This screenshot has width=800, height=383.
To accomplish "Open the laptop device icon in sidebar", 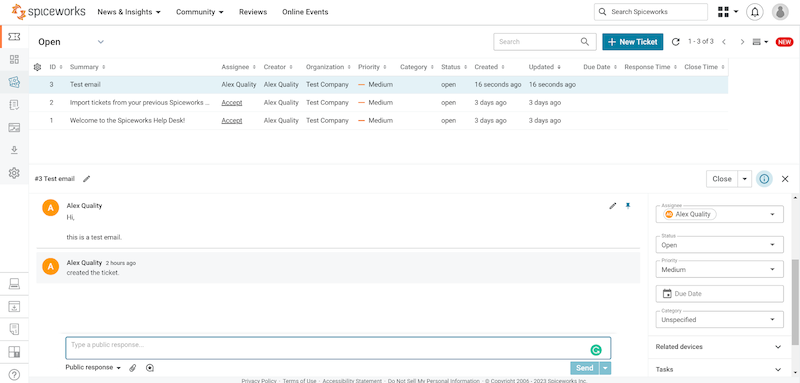I will point(14,284).
